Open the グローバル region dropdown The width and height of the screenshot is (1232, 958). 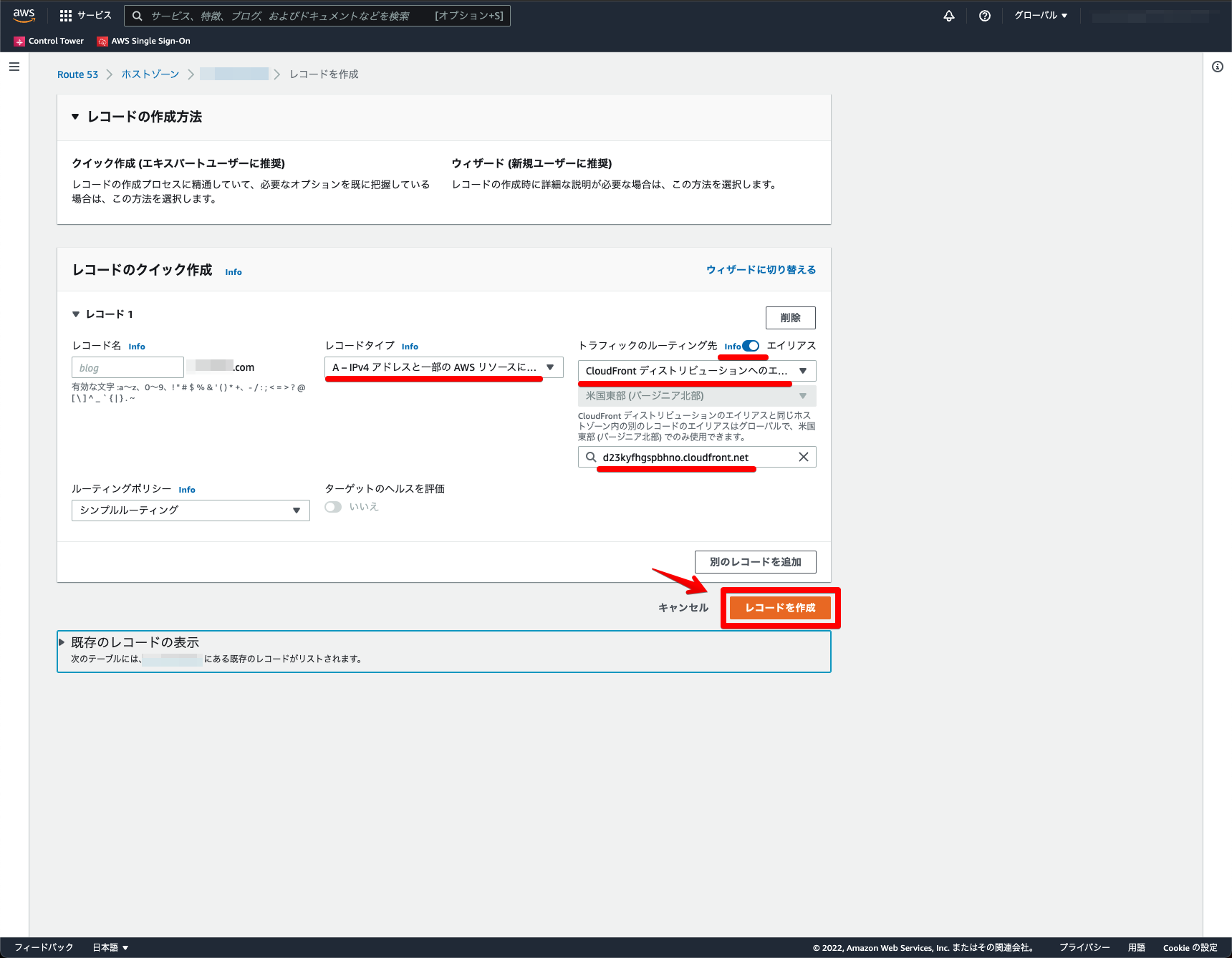click(x=1041, y=16)
